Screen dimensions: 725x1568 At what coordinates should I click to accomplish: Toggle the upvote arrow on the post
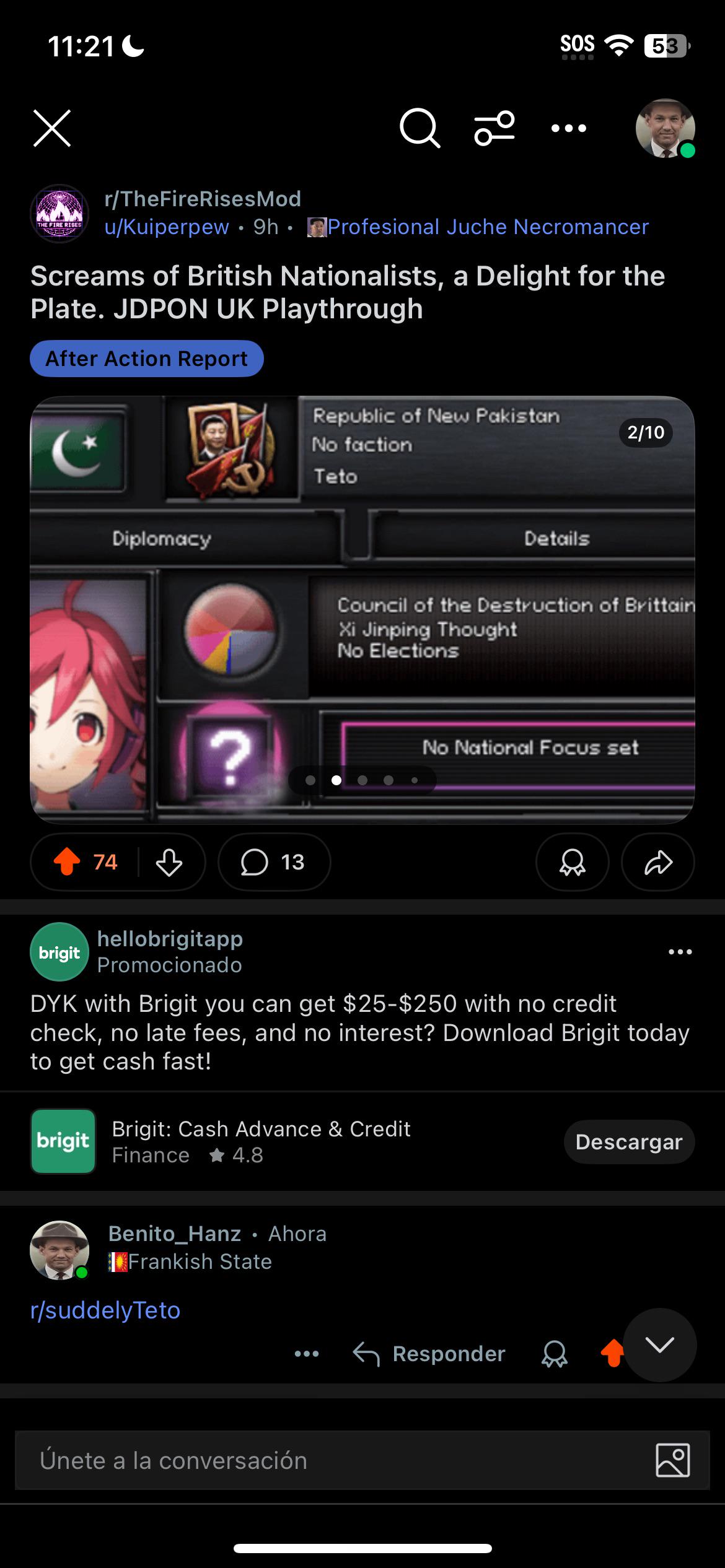pos(67,861)
